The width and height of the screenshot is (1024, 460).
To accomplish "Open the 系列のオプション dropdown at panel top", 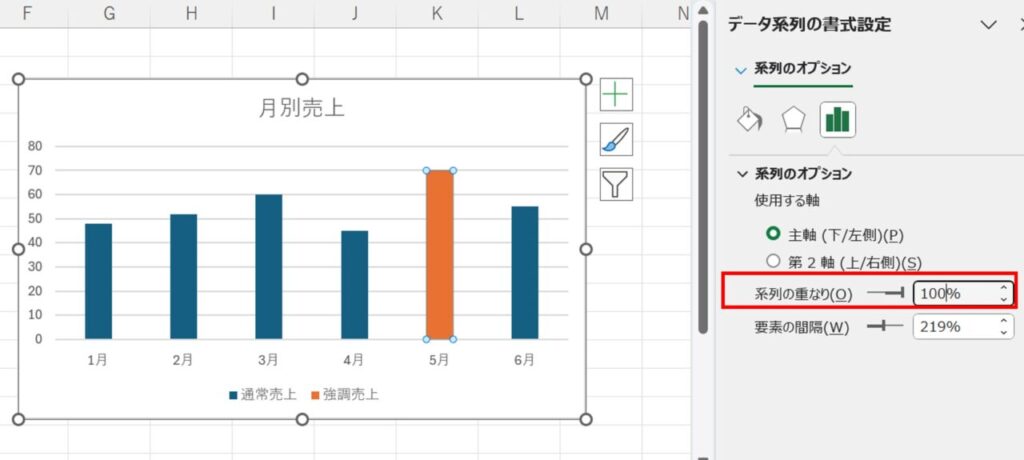I will pos(741,69).
